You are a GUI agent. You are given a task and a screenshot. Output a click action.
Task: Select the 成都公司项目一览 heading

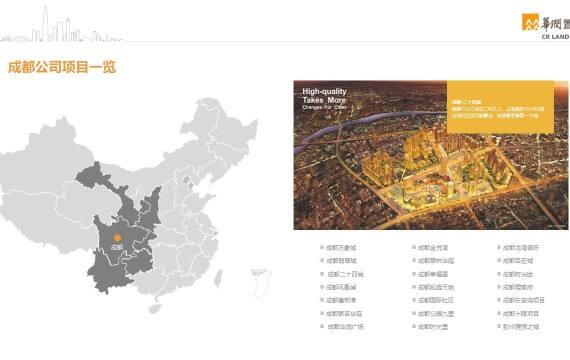(62, 67)
